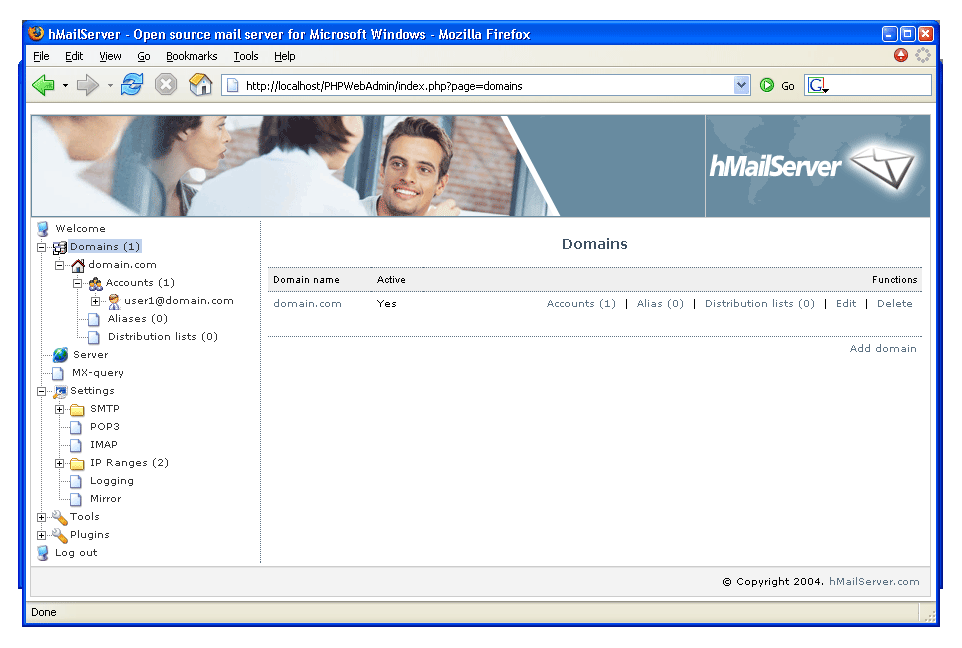Click into the Google search box
The image size is (962, 648).
(x=880, y=85)
